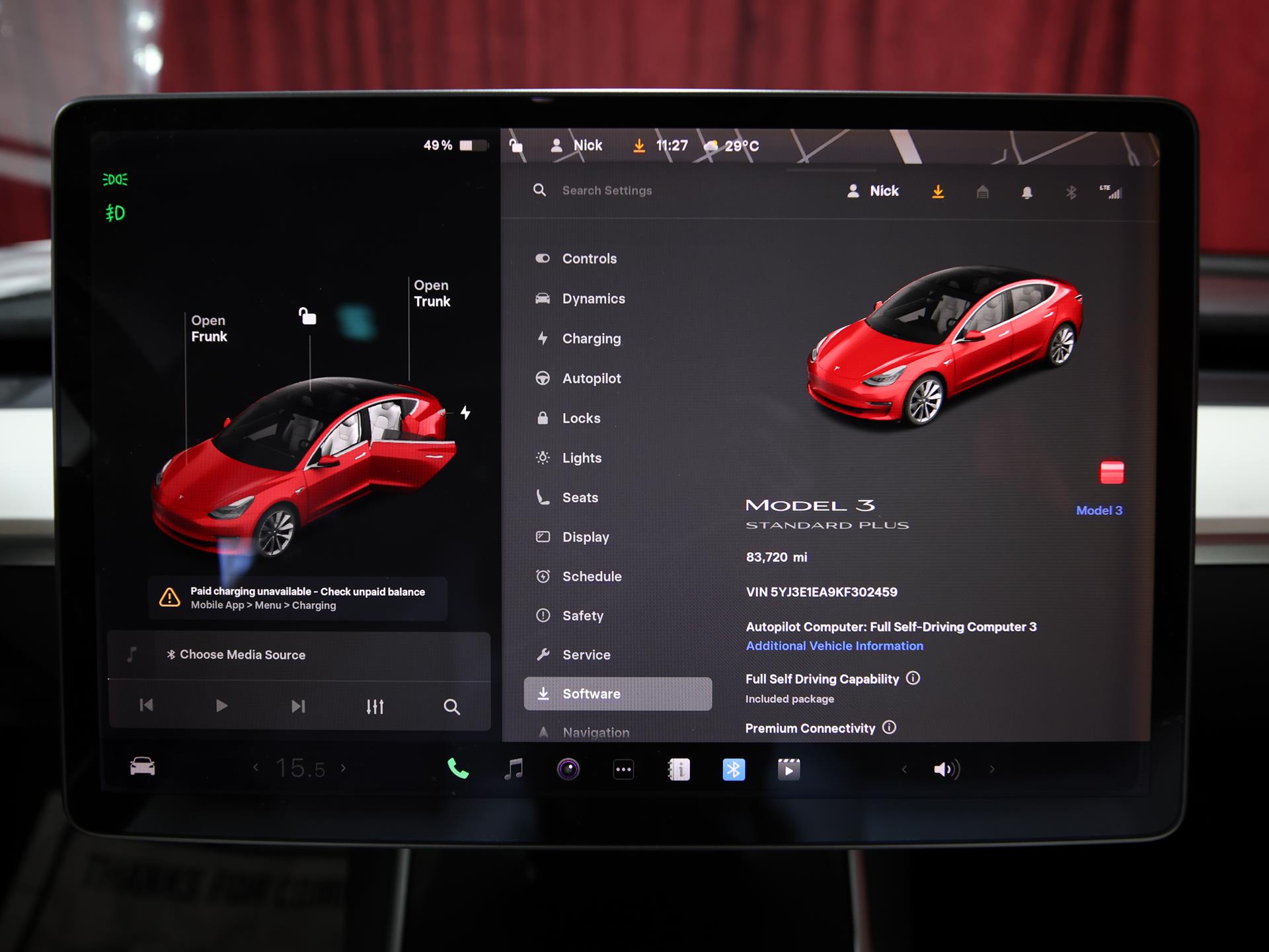Screen dimensions: 1269x952
Task: Tap LTE signal strength icon
Action: click(x=1110, y=192)
